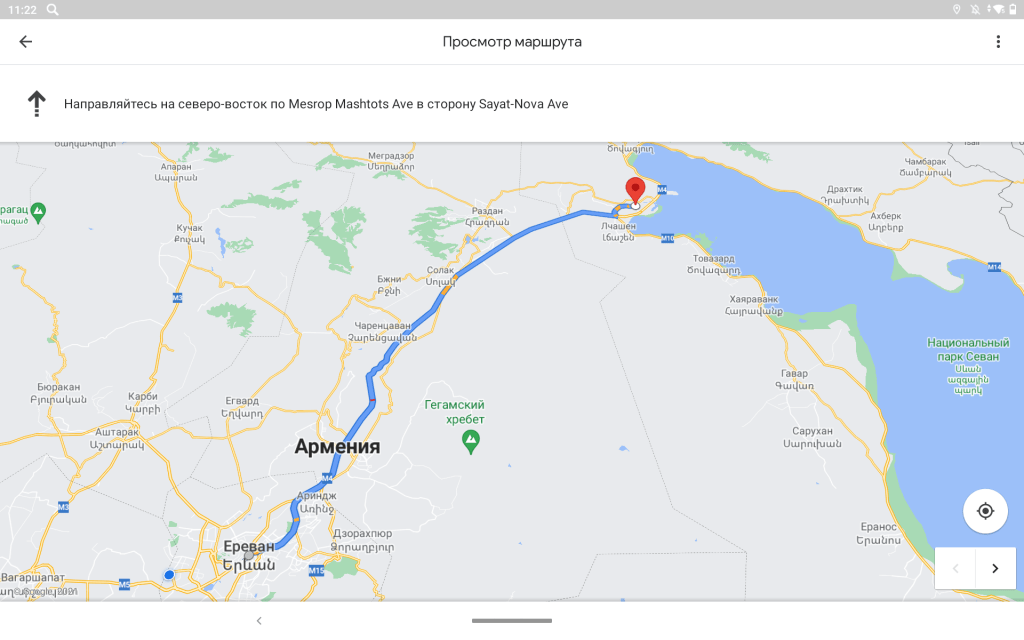Tap the red destination pin near Sevan
Image resolution: width=1024 pixels, height=640 pixels.
click(x=635, y=190)
